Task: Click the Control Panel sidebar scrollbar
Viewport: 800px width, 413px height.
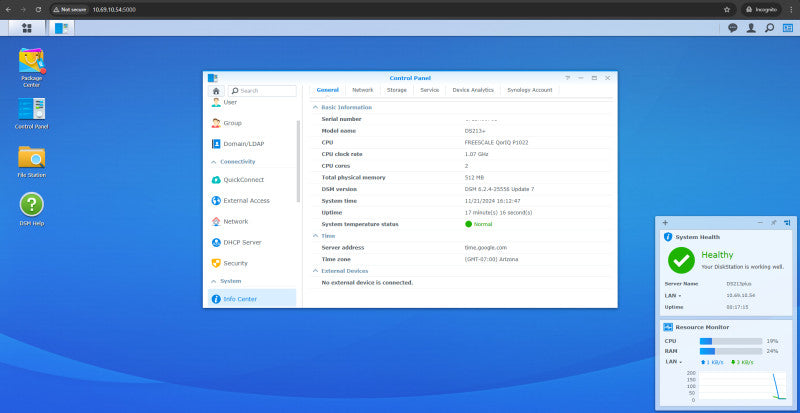Action: pos(298,161)
